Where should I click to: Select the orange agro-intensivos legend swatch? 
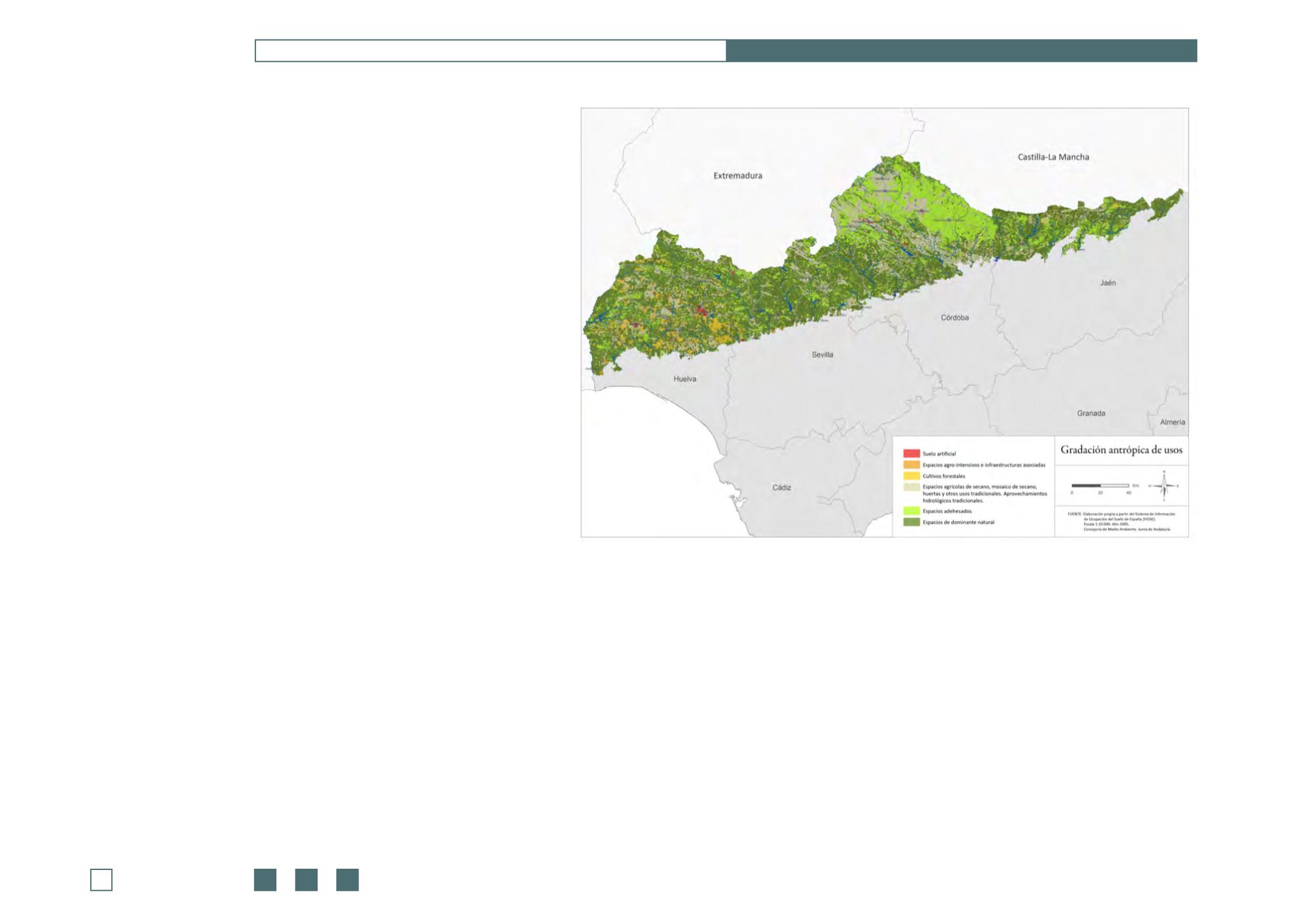point(911,465)
